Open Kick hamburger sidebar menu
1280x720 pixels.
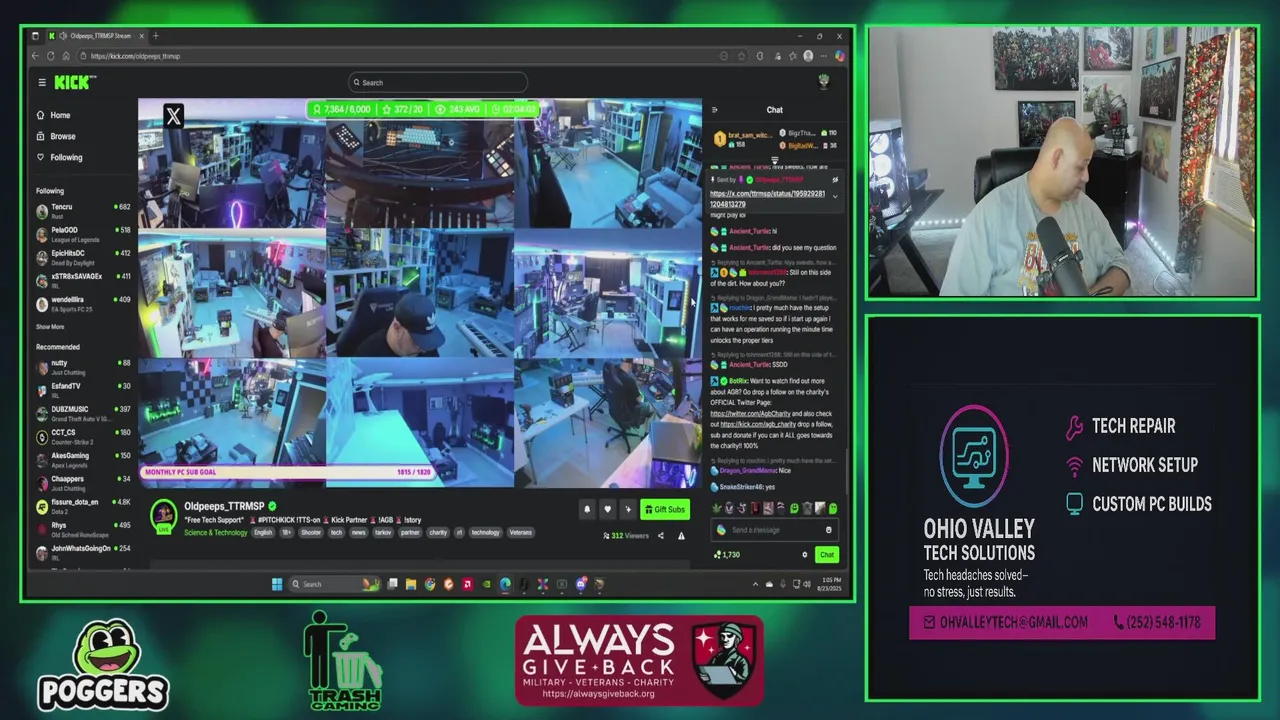[42, 83]
